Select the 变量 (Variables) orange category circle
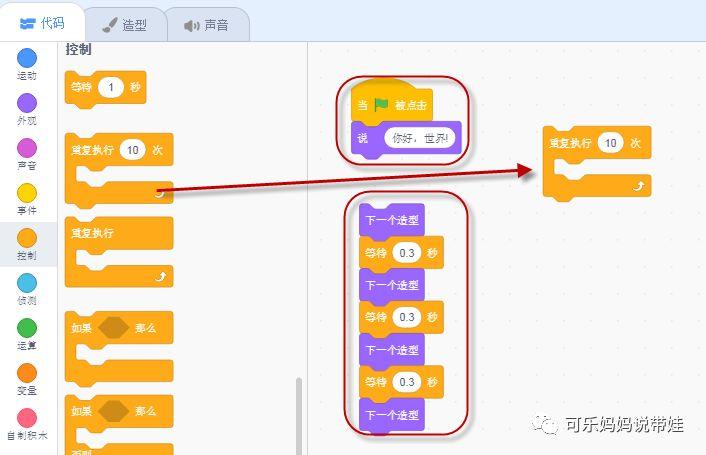This screenshot has width=706, height=455. pos(27,373)
